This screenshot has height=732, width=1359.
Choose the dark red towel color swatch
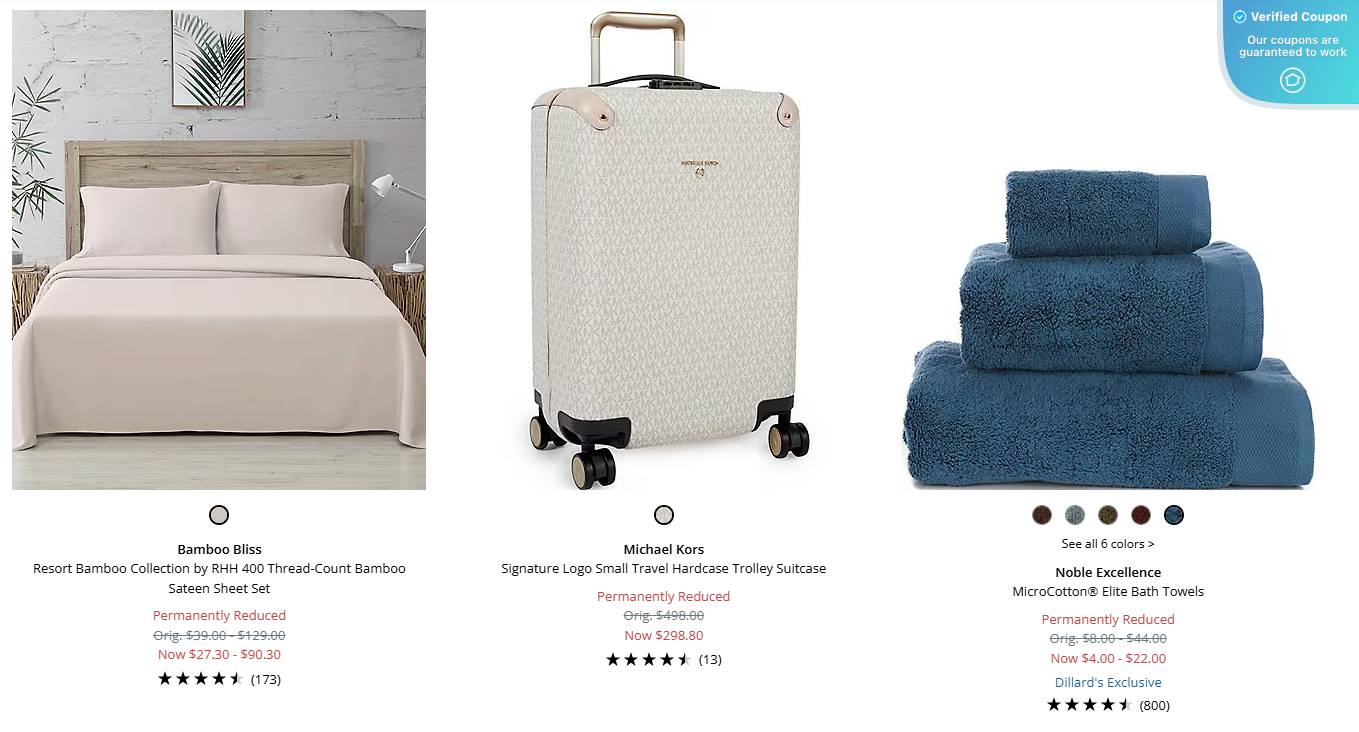point(1141,515)
